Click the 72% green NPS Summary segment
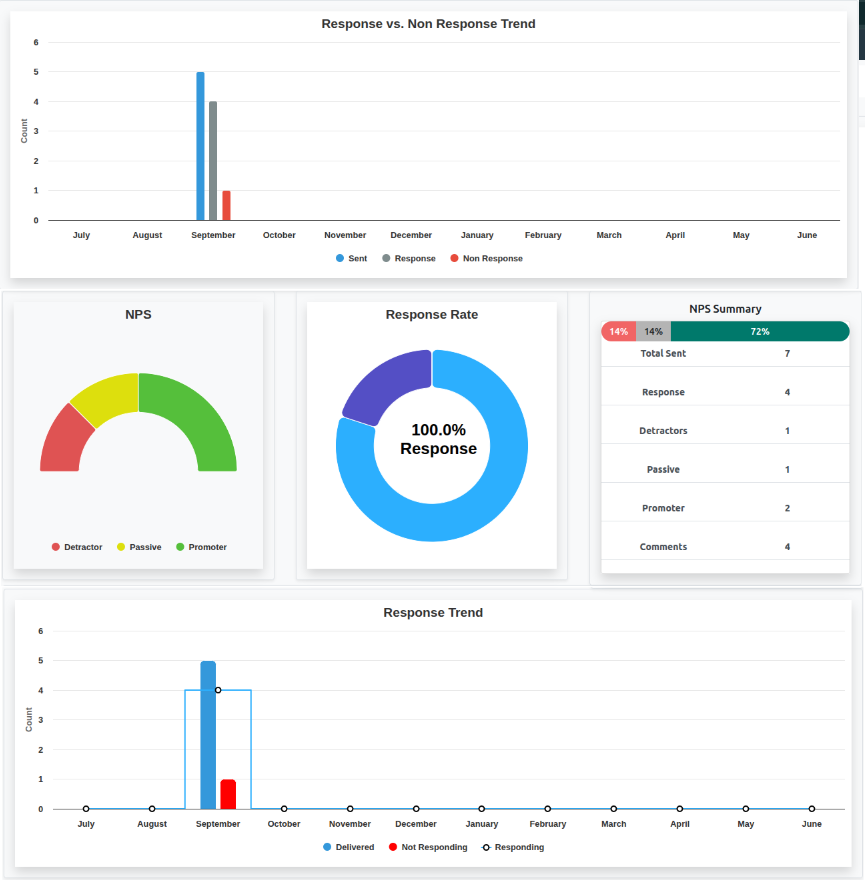 [x=760, y=331]
